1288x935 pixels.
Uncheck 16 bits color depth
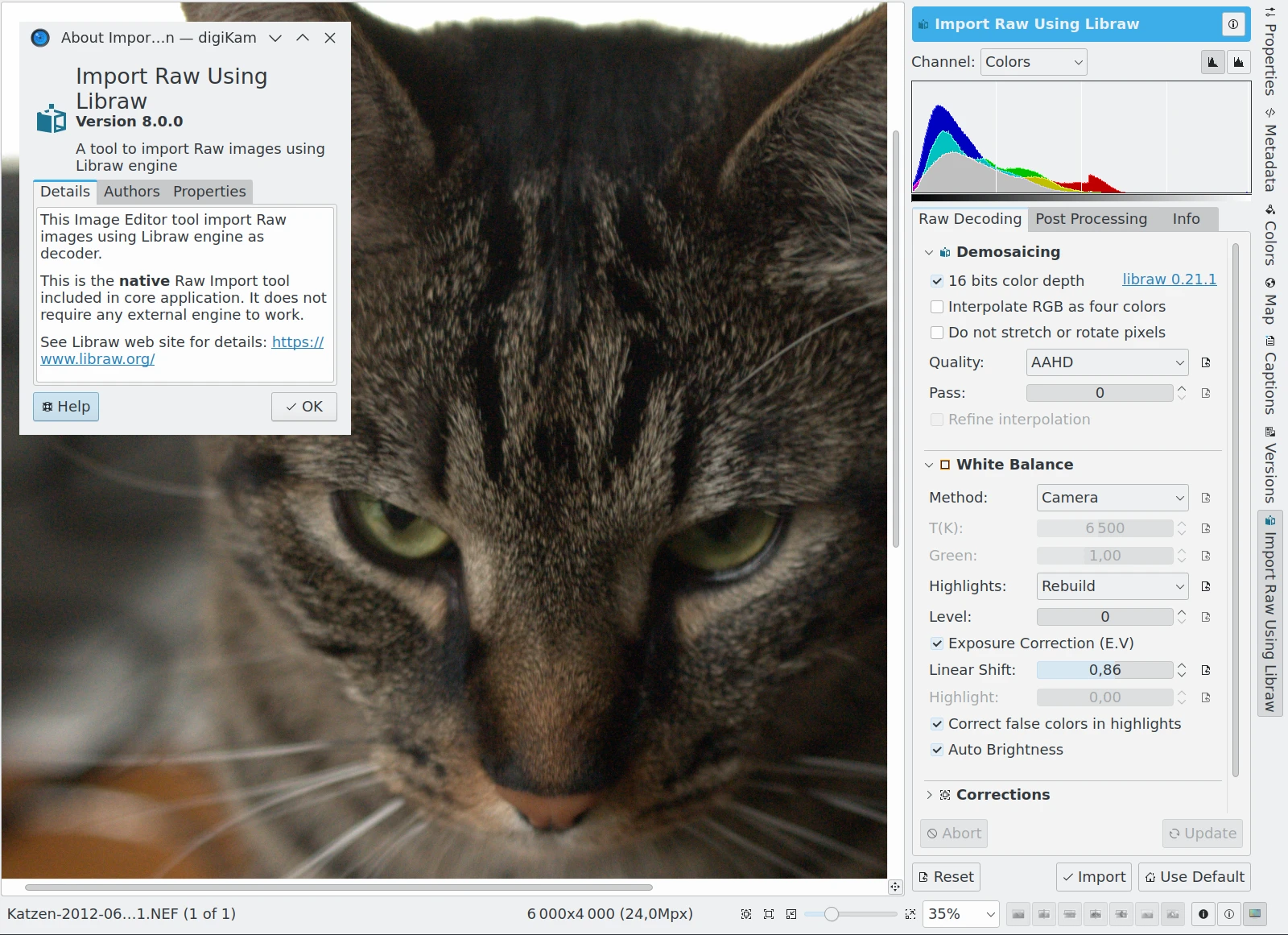[937, 281]
